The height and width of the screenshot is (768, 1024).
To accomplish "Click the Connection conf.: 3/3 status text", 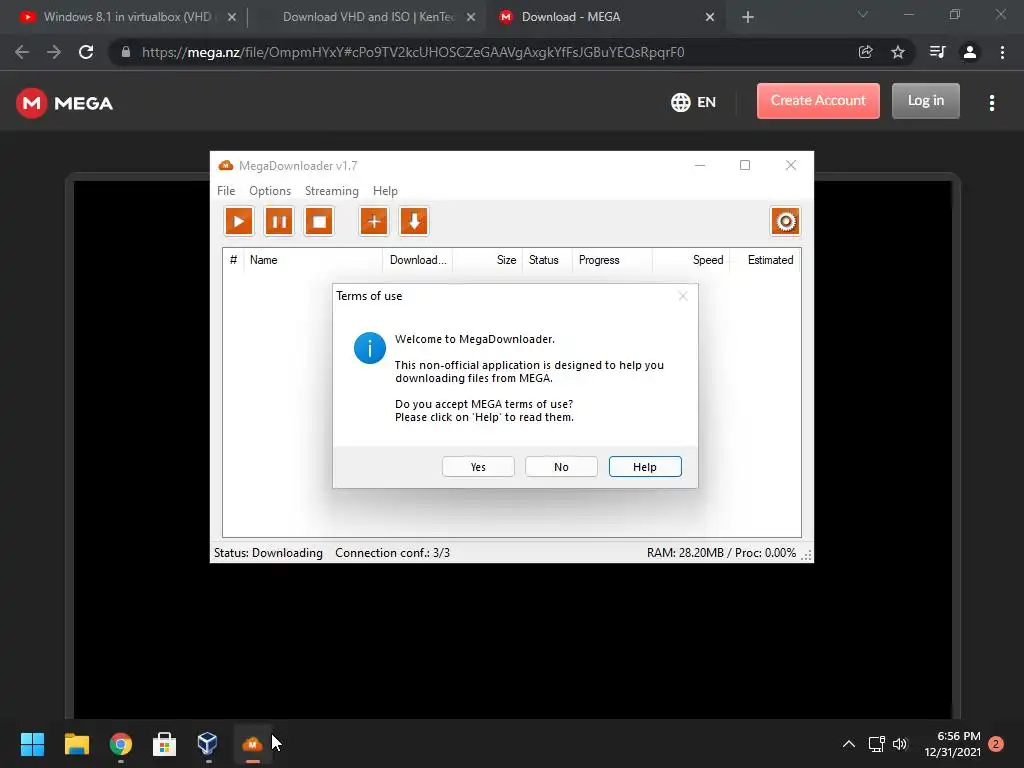I will point(392,553).
